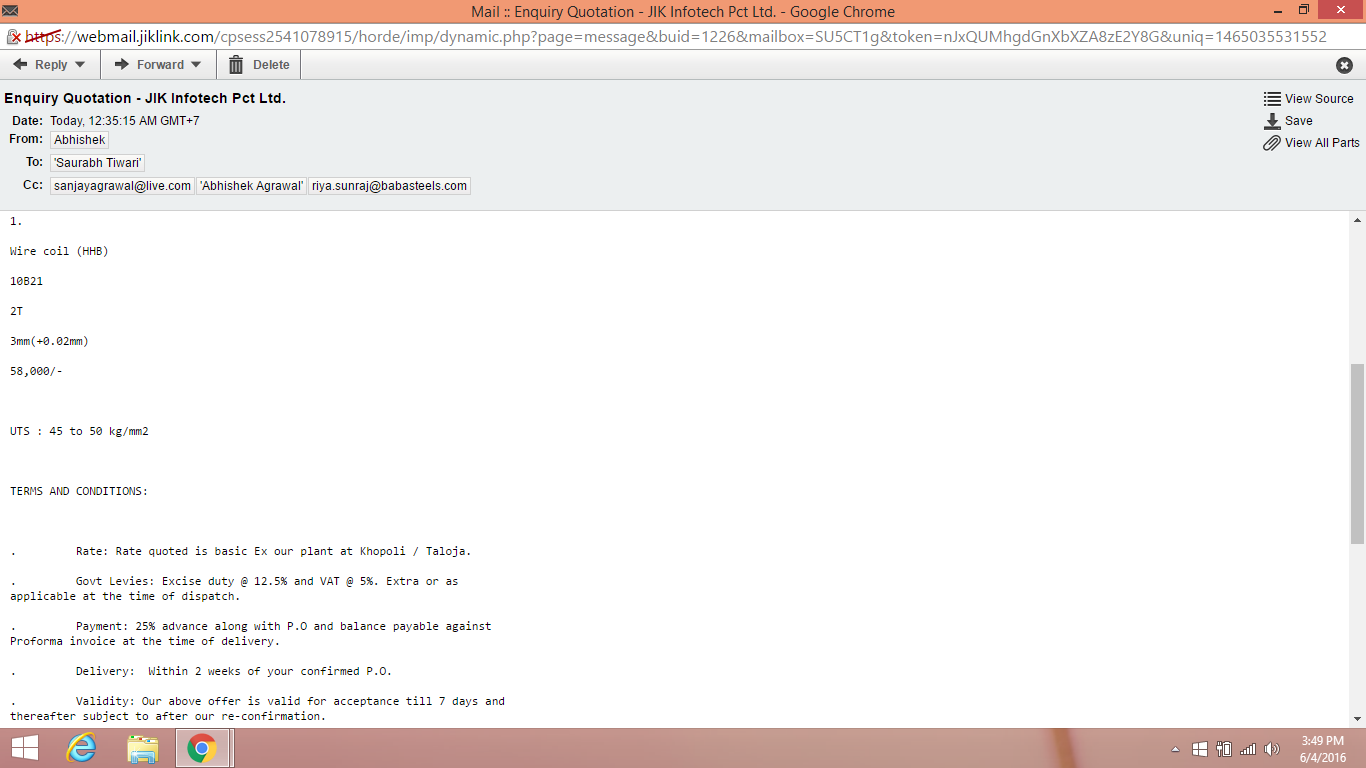This screenshot has height=768, width=1366.
Task: Expand the Reply dropdown arrow
Action: coord(80,65)
